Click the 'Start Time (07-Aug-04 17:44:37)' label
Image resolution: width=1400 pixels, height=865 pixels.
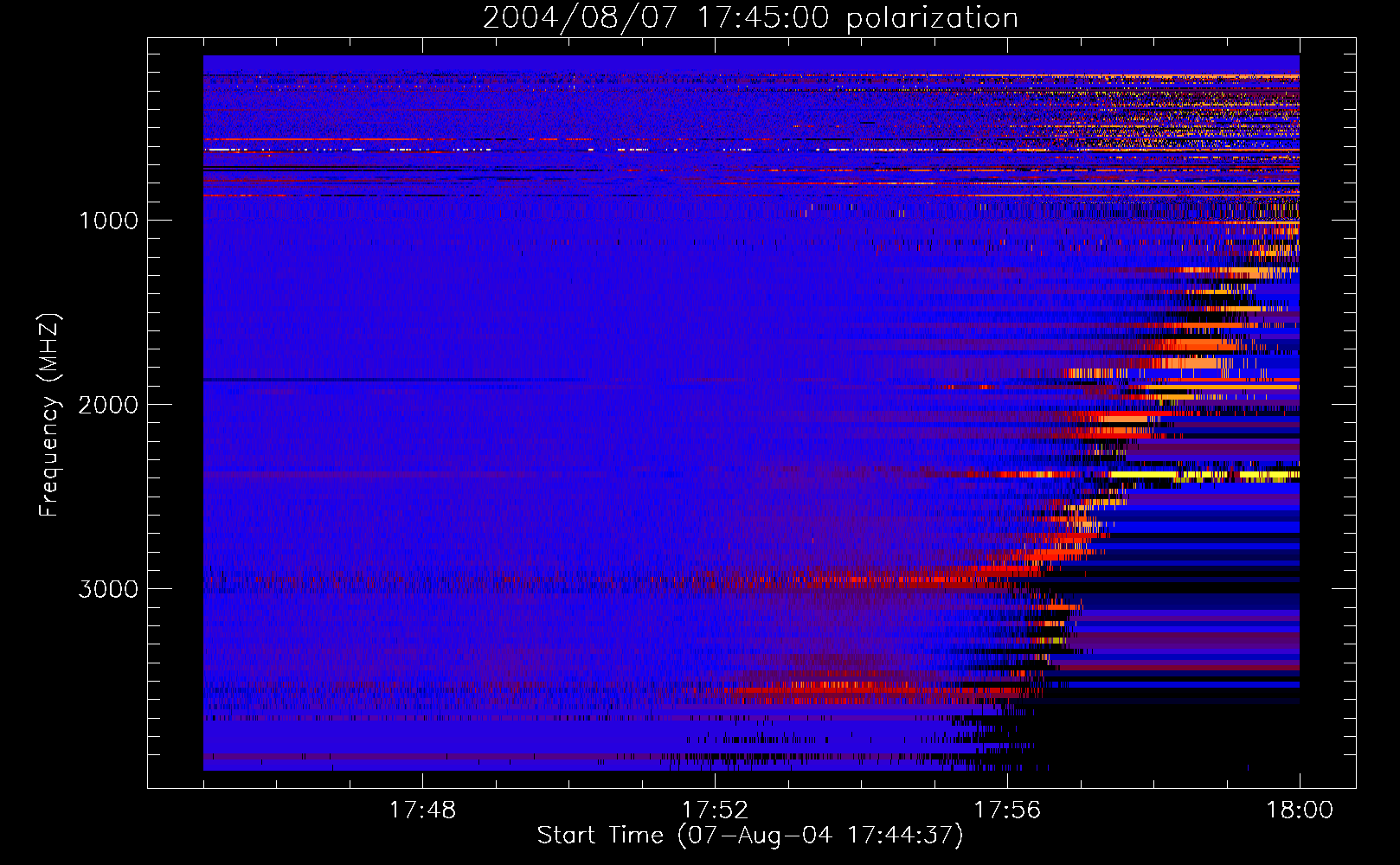(750, 836)
